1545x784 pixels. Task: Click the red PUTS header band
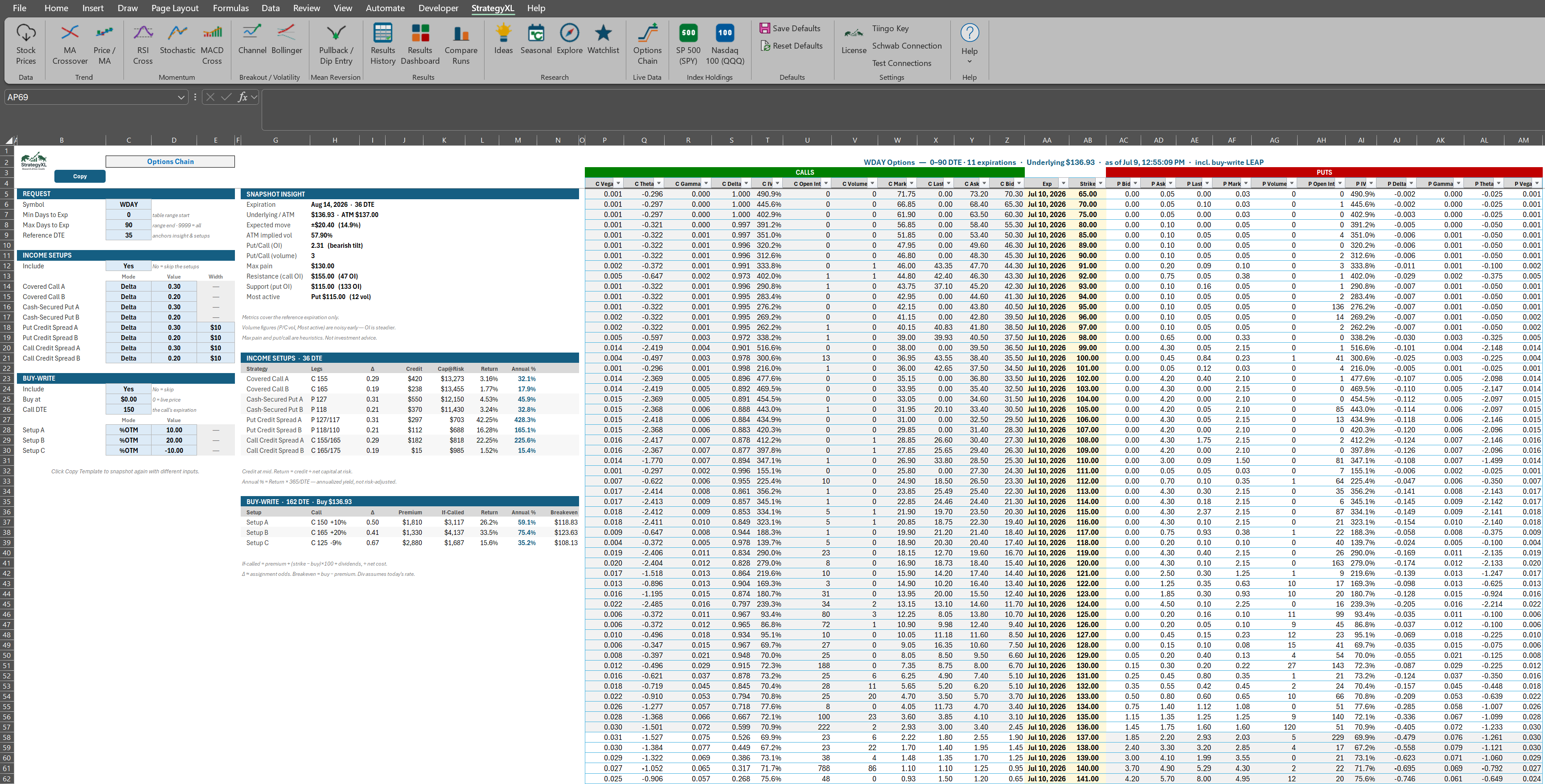pos(1324,172)
